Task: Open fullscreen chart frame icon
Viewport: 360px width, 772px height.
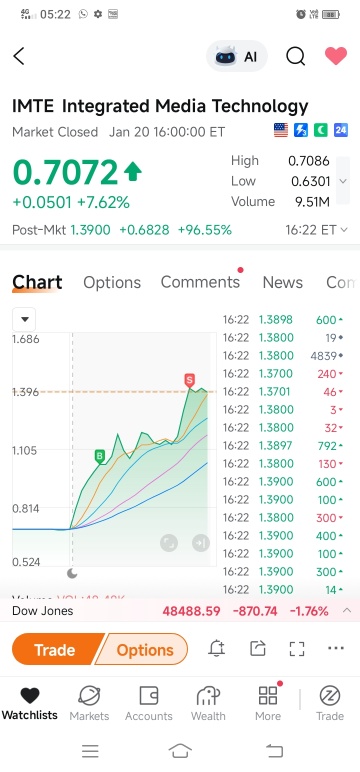Action: [297, 648]
